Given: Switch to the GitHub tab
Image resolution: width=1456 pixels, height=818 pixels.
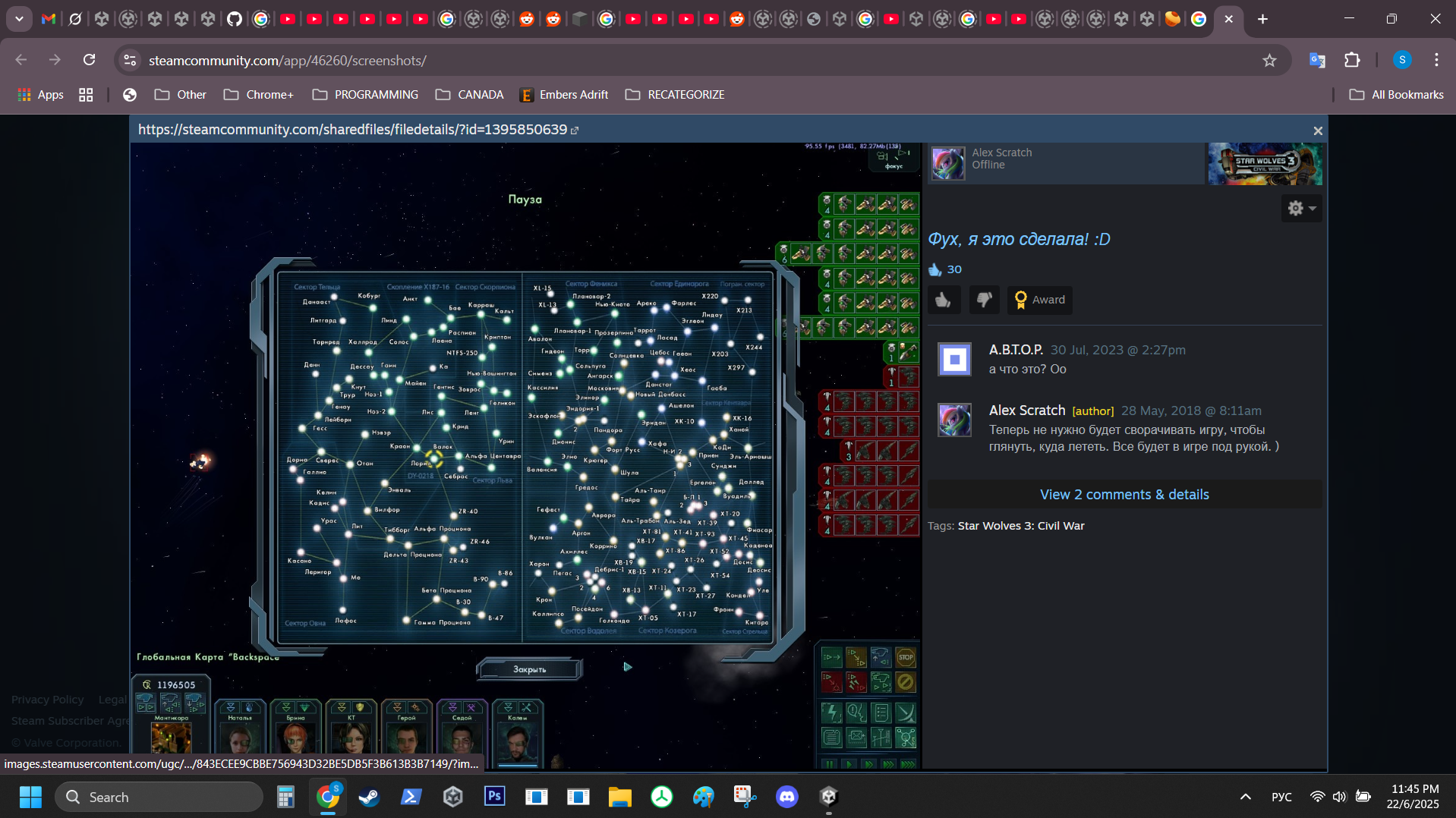Looking at the screenshot, I should point(235,19).
